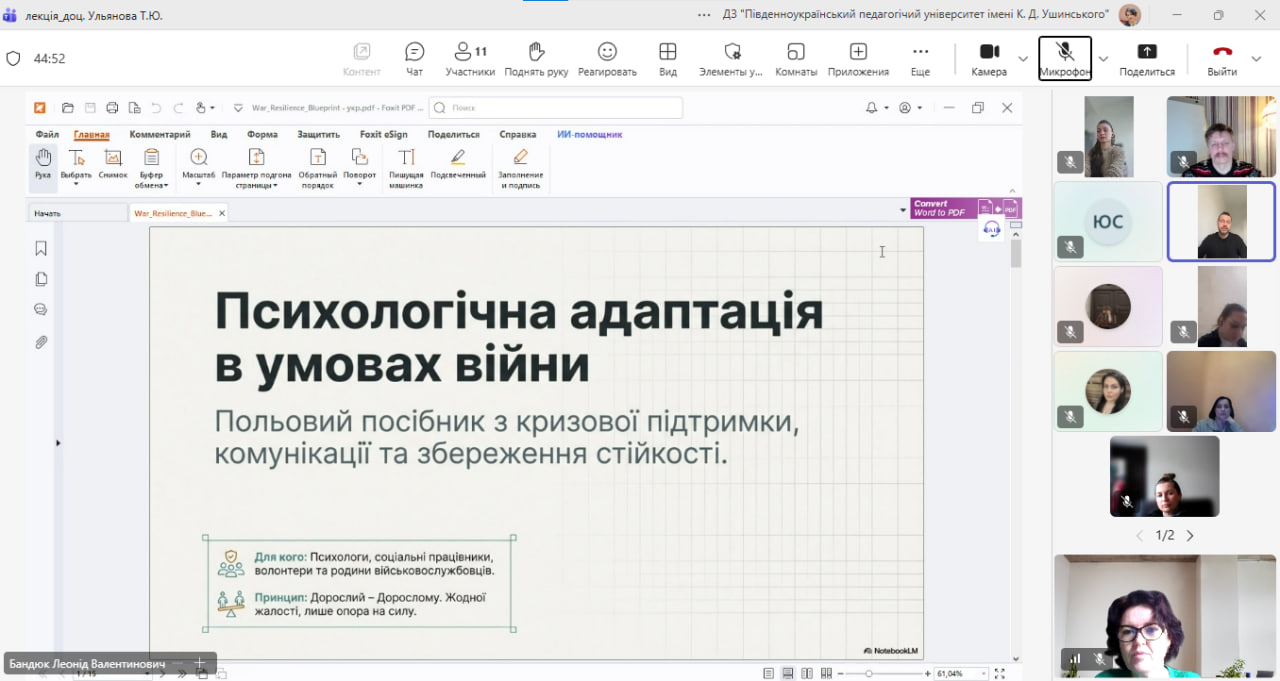Viewport: 1280px width, 681px height.
Task: Go to next page of participant videos
Action: pyautogui.click(x=1190, y=536)
